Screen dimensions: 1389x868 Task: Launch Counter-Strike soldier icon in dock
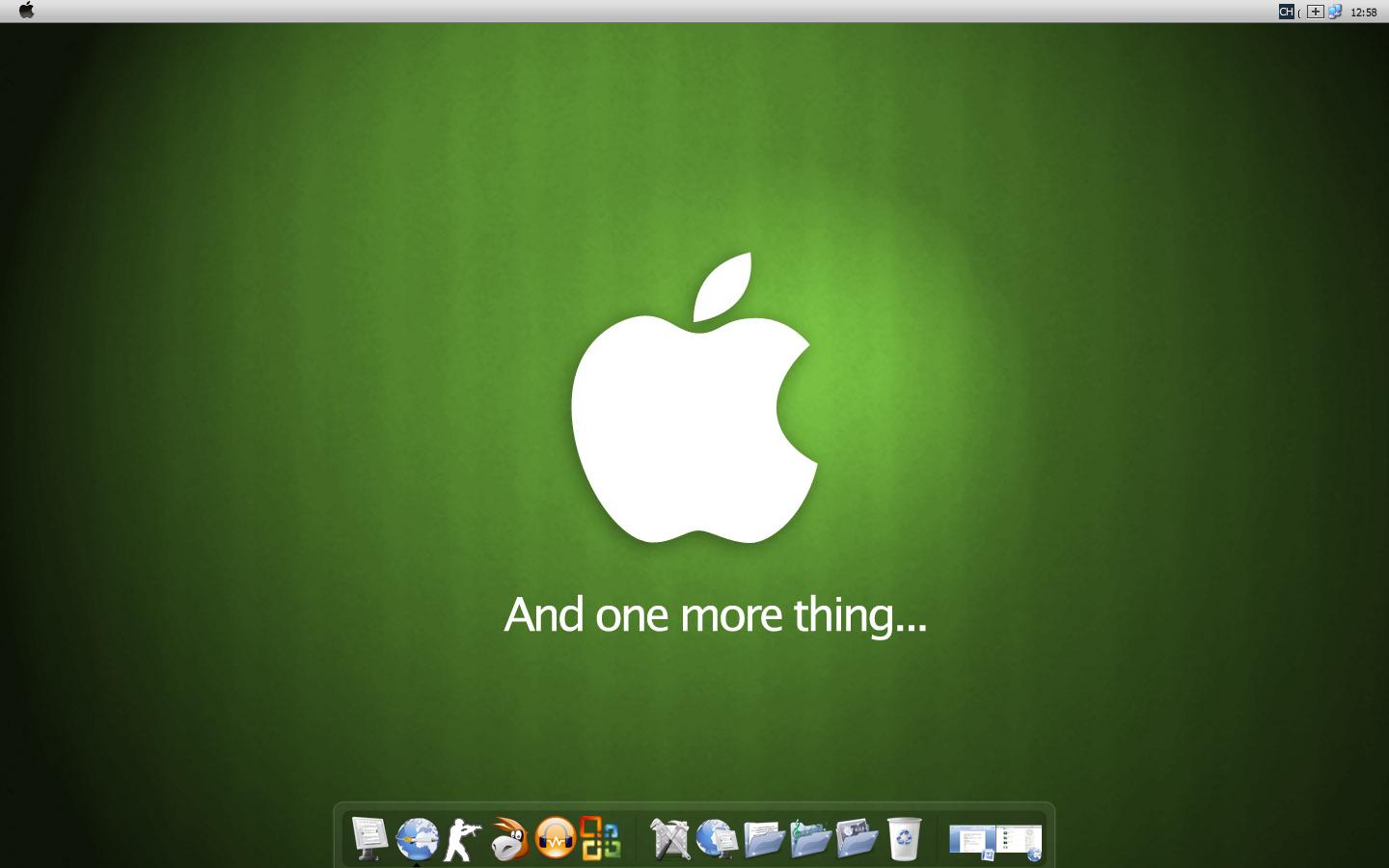point(462,839)
